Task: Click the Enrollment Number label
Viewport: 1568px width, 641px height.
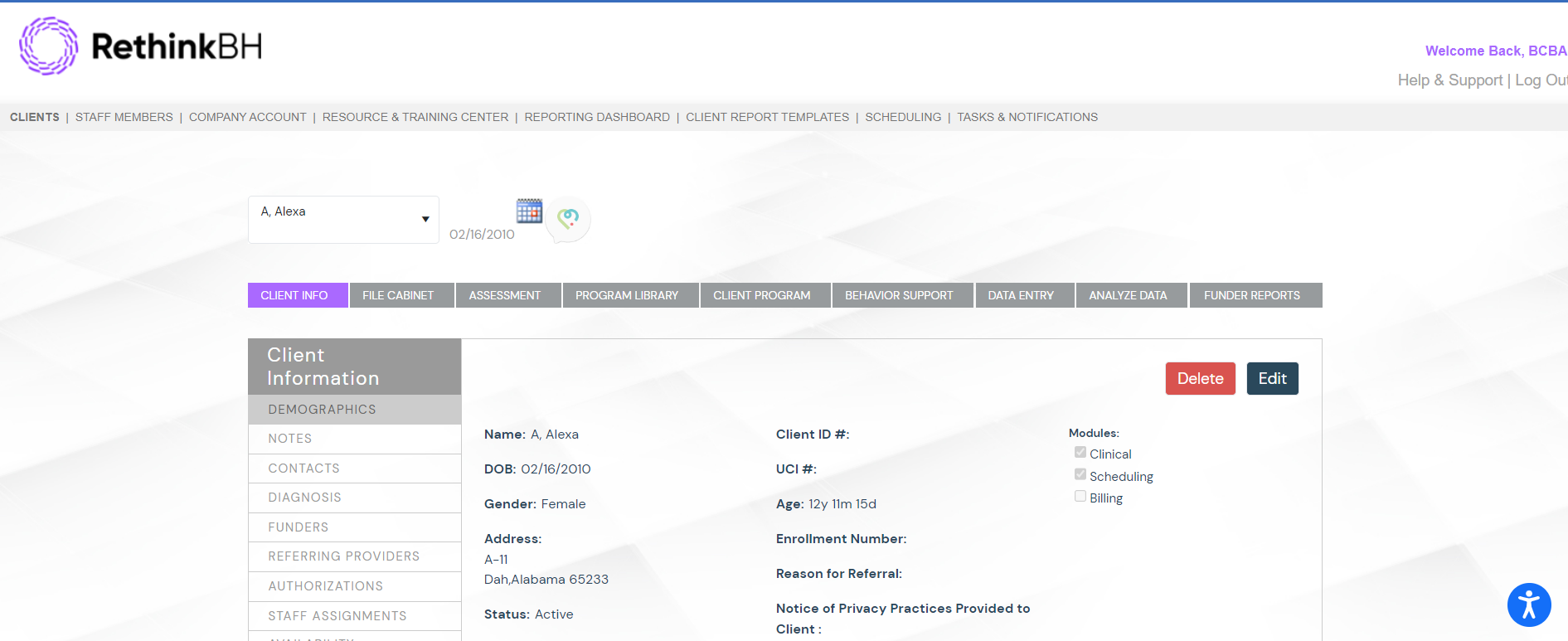Action: (x=842, y=539)
